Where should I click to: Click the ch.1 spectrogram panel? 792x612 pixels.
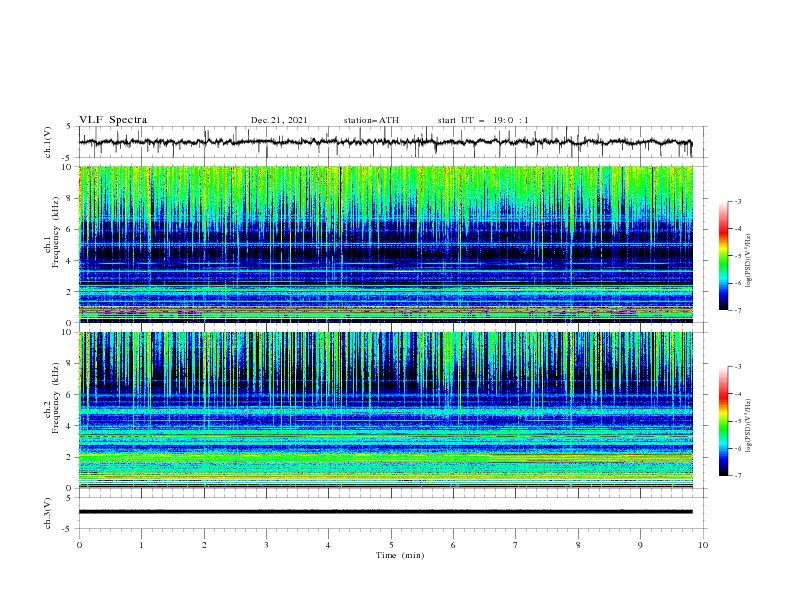[386, 244]
